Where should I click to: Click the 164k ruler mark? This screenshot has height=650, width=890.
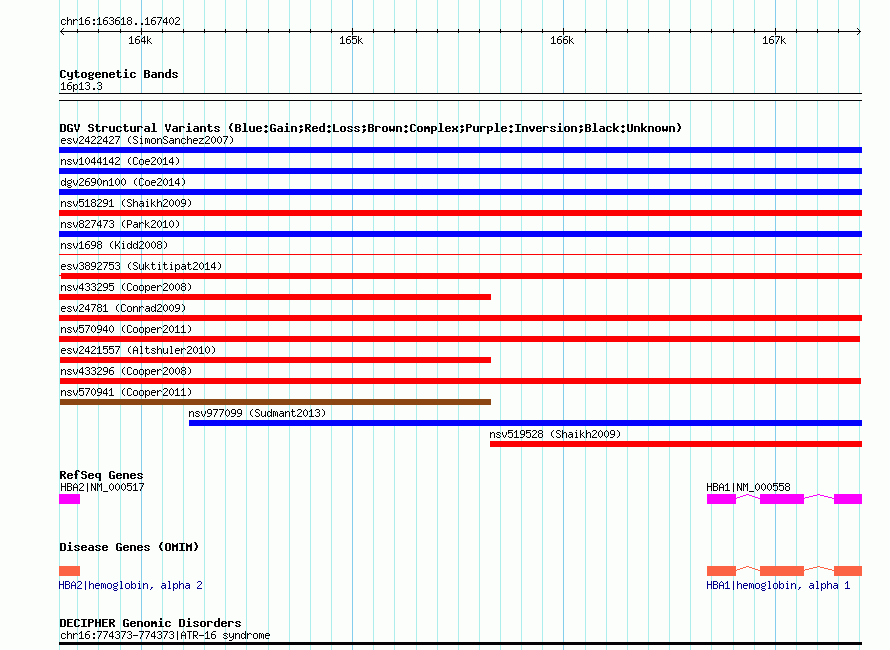140,40
